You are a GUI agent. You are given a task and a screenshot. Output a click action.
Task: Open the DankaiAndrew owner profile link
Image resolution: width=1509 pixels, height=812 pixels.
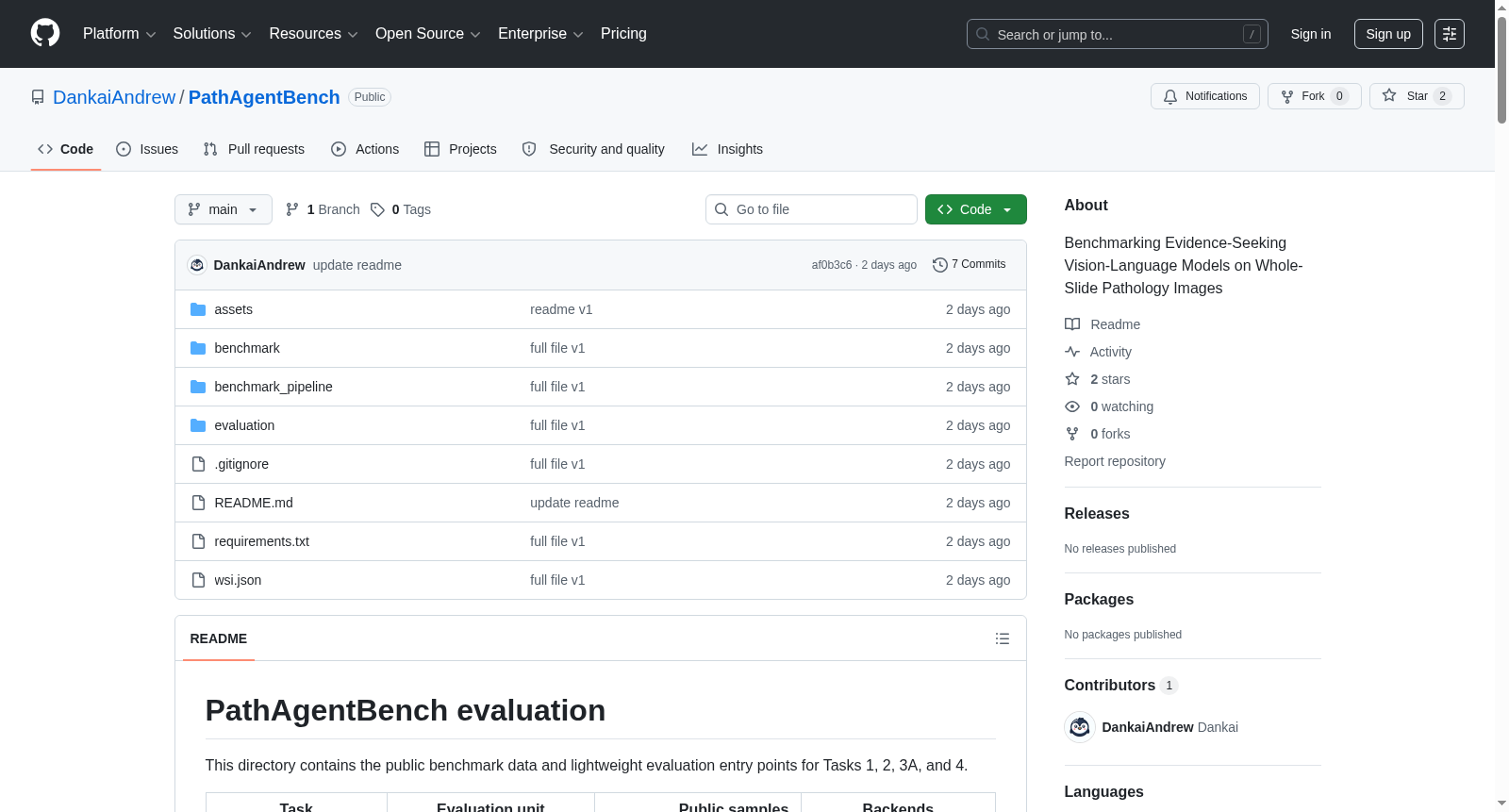[x=114, y=97]
